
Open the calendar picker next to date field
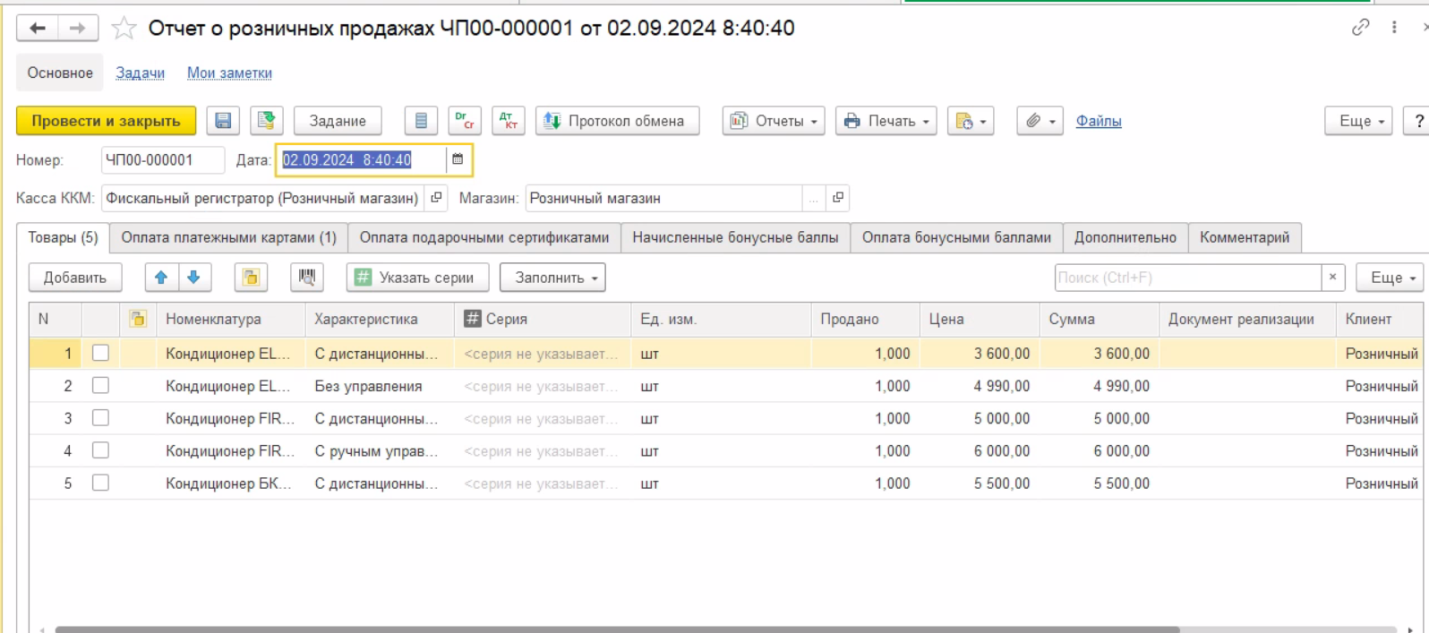(x=458, y=159)
